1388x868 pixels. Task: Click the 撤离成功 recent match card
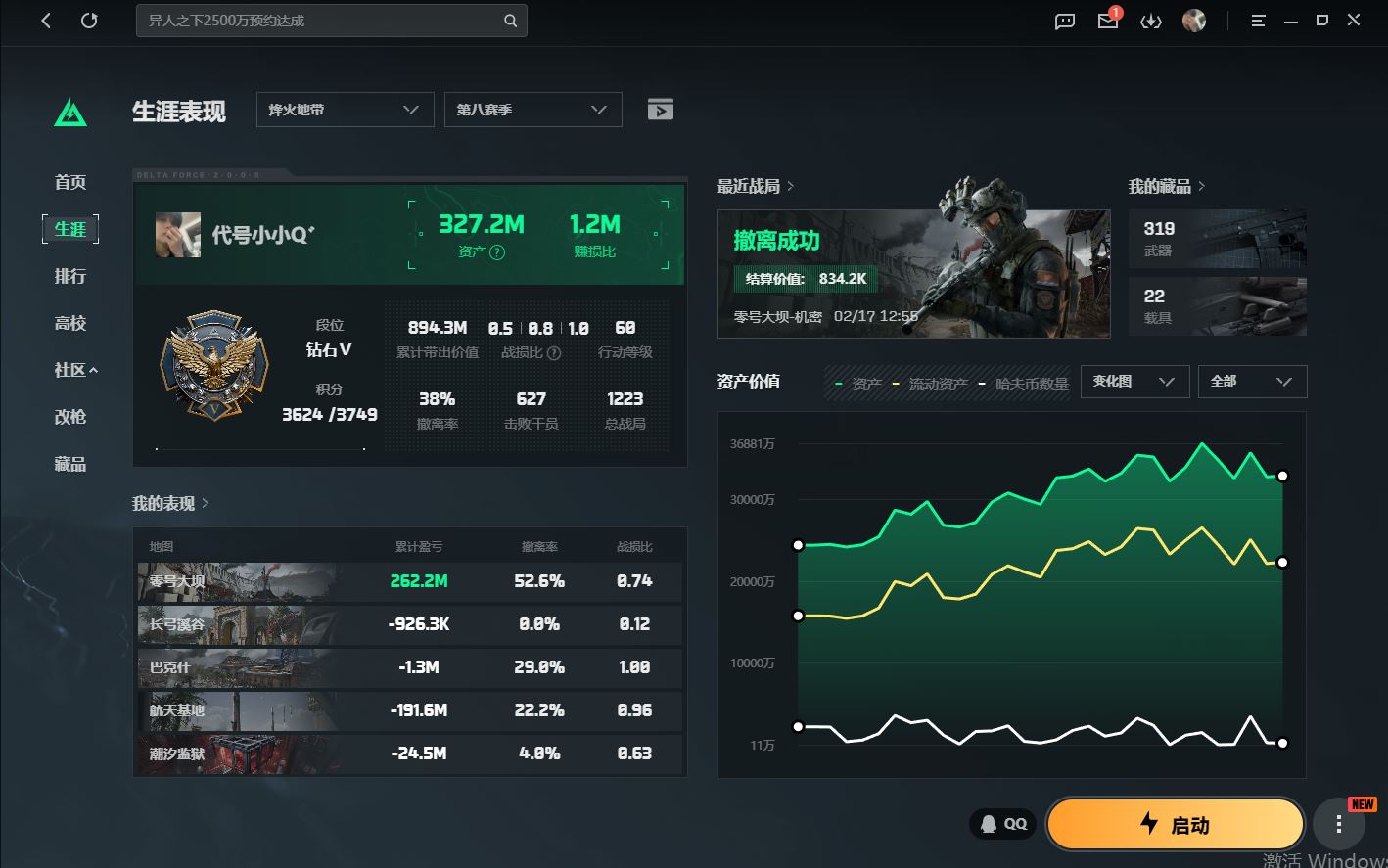coord(913,274)
